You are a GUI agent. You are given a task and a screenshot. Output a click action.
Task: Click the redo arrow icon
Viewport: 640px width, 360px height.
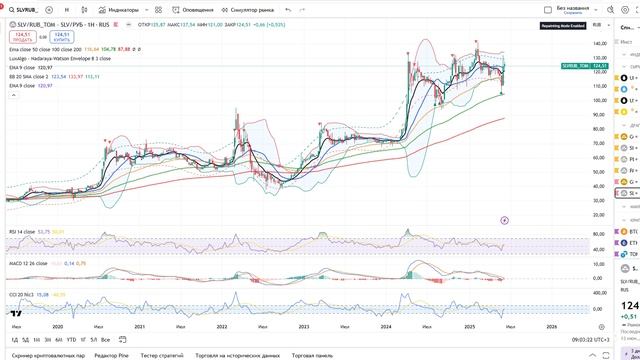pyautogui.click(x=302, y=10)
